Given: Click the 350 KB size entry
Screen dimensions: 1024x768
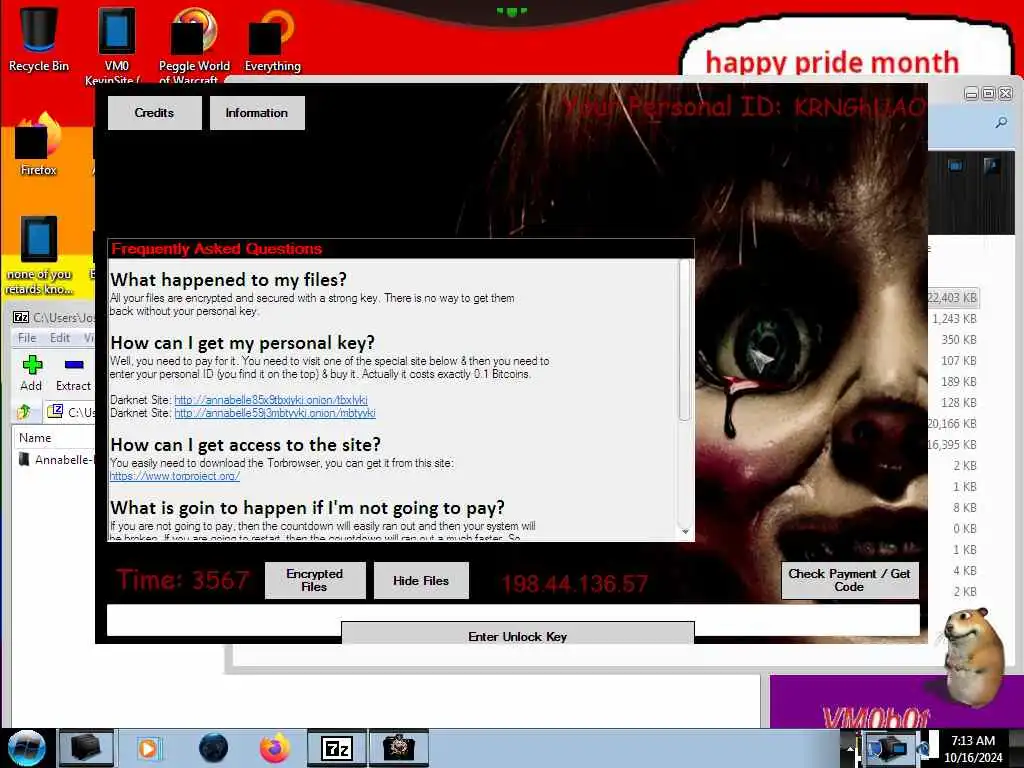Looking at the screenshot, I should pos(959,340).
